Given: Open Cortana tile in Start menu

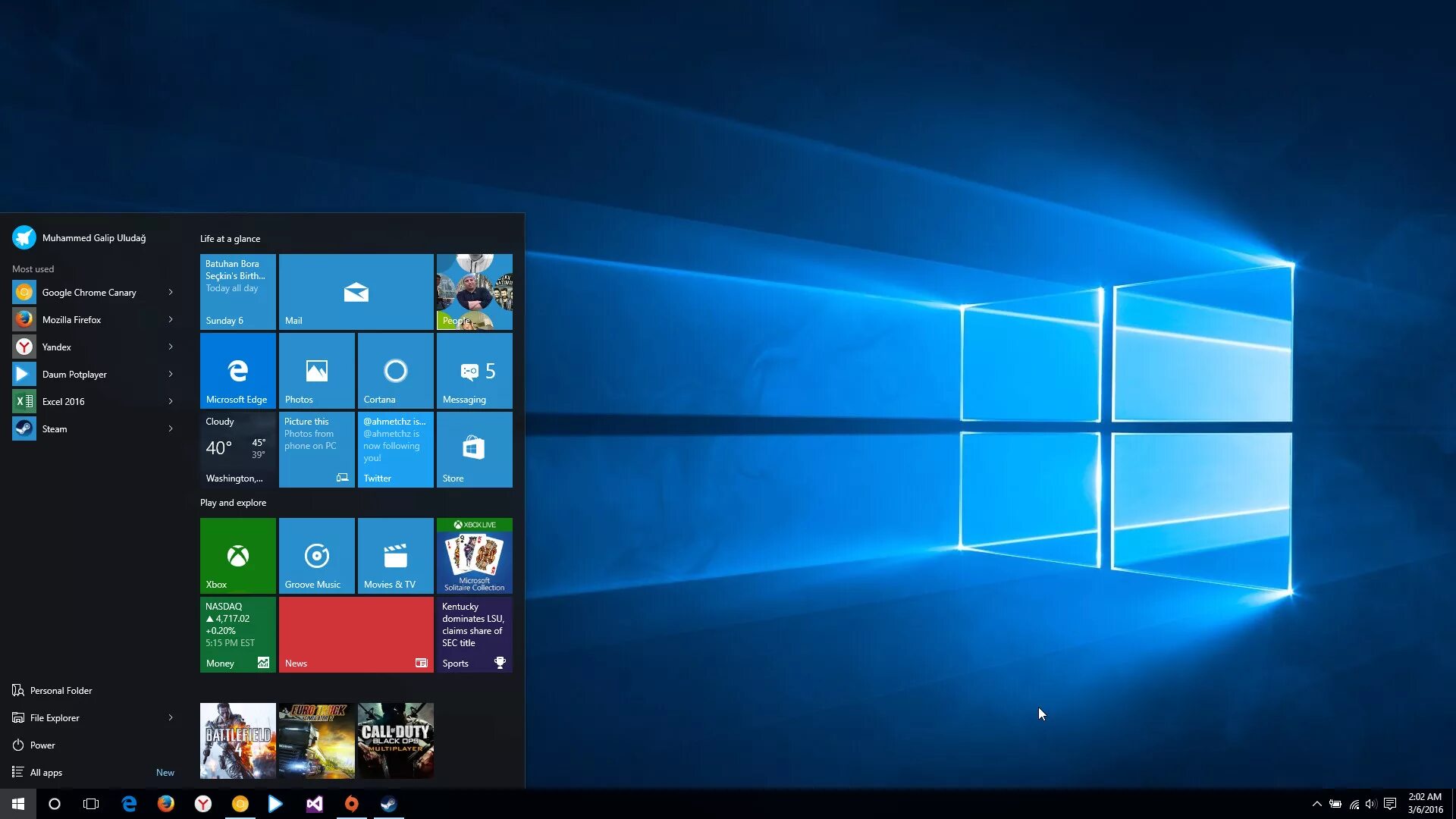Looking at the screenshot, I should point(395,370).
